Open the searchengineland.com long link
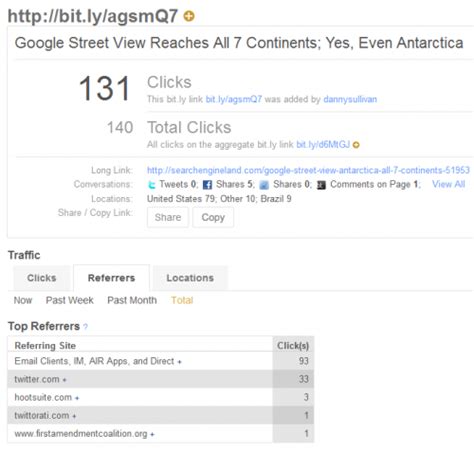This screenshot has width=474, height=452. coord(308,170)
